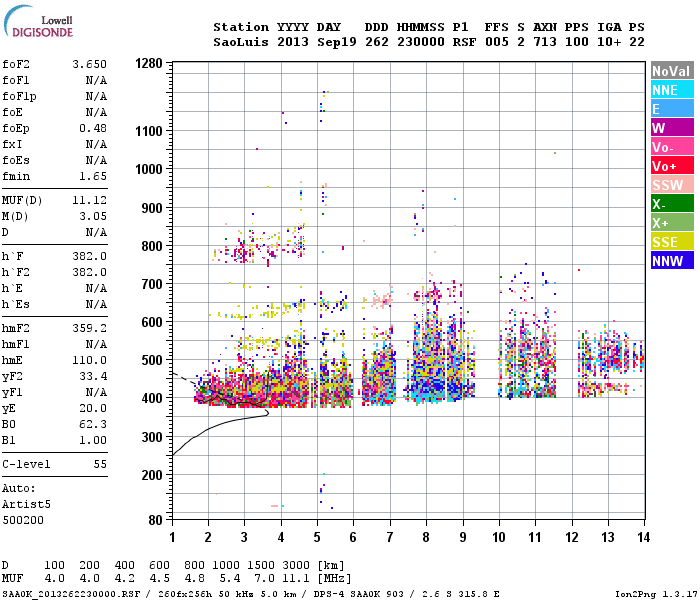Click the yF2 value 33.4
Screen dimensions: 700x600
(x=93, y=376)
